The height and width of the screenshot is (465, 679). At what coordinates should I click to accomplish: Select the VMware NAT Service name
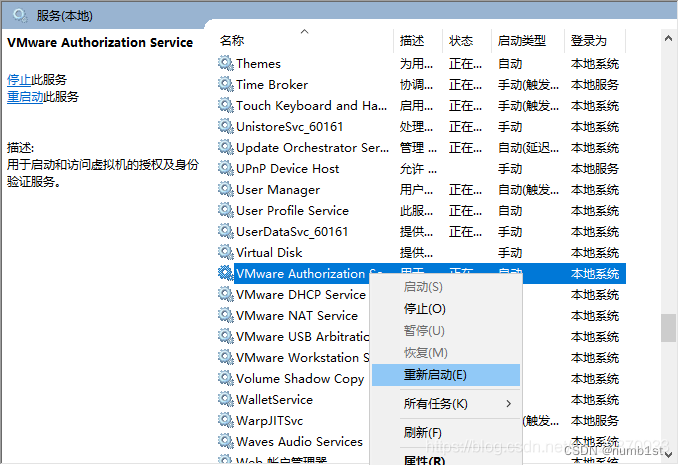click(x=297, y=316)
